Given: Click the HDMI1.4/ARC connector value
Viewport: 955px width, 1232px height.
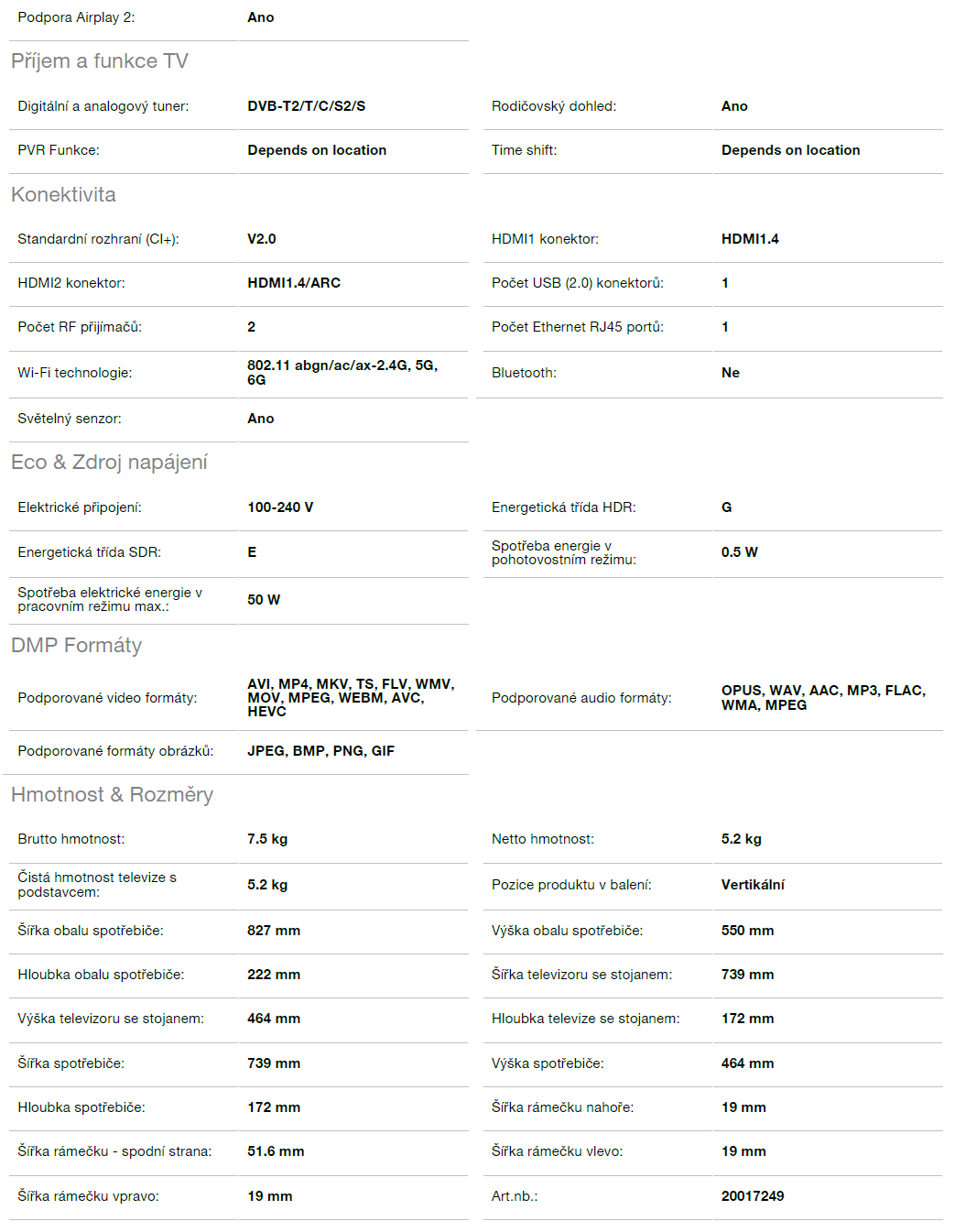Looking at the screenshot, I should tap(293, 283).
